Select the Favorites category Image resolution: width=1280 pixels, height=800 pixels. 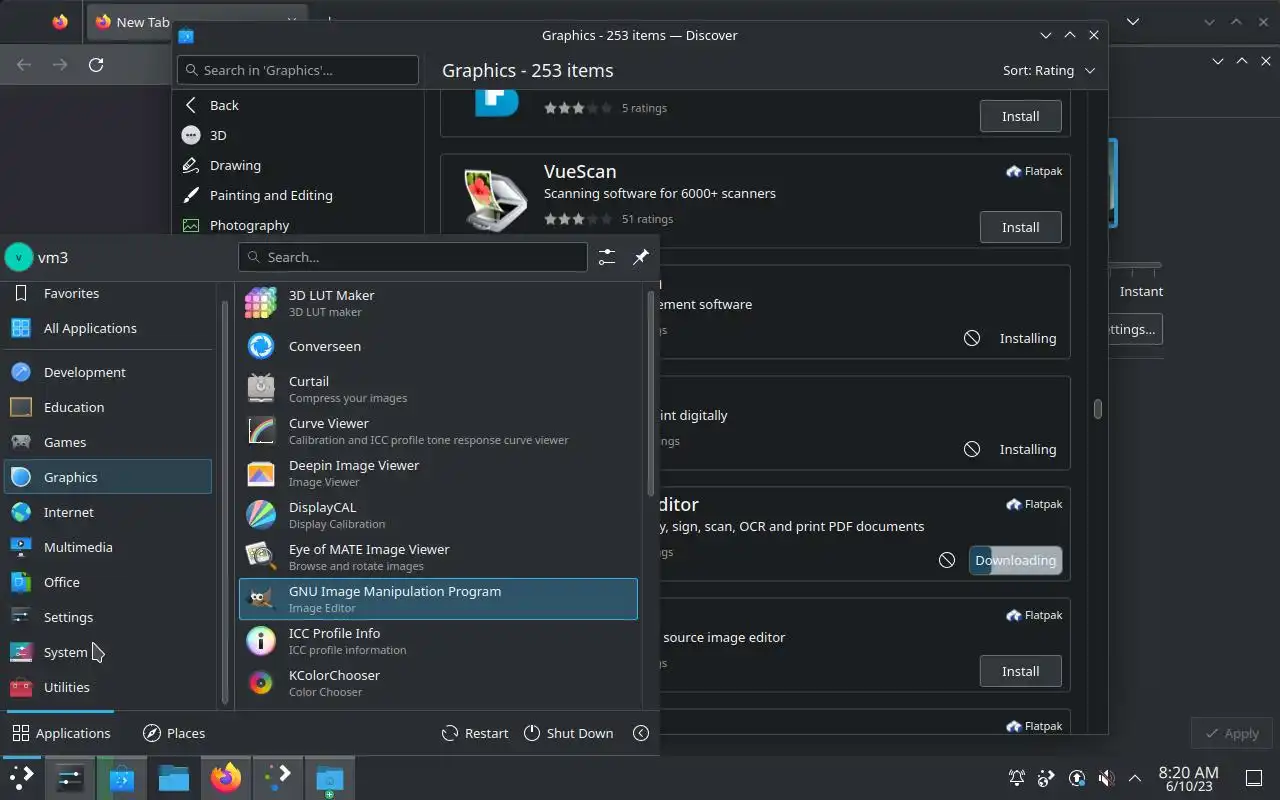(108, 293)
